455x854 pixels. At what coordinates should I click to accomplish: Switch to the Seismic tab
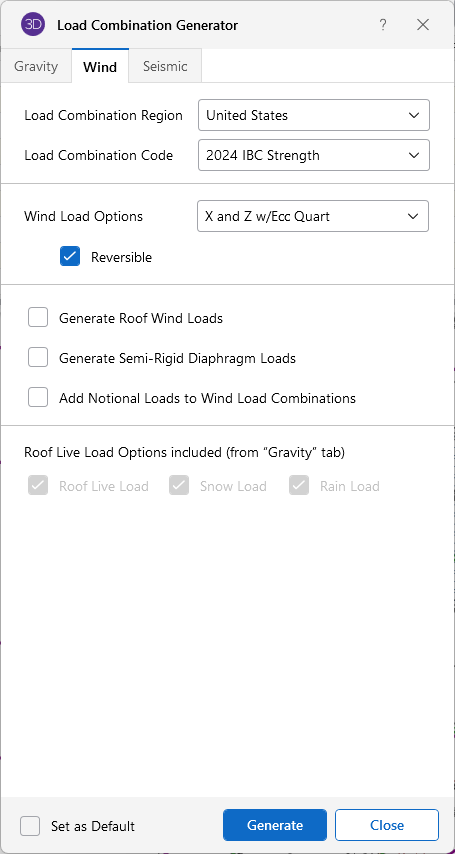165,66
